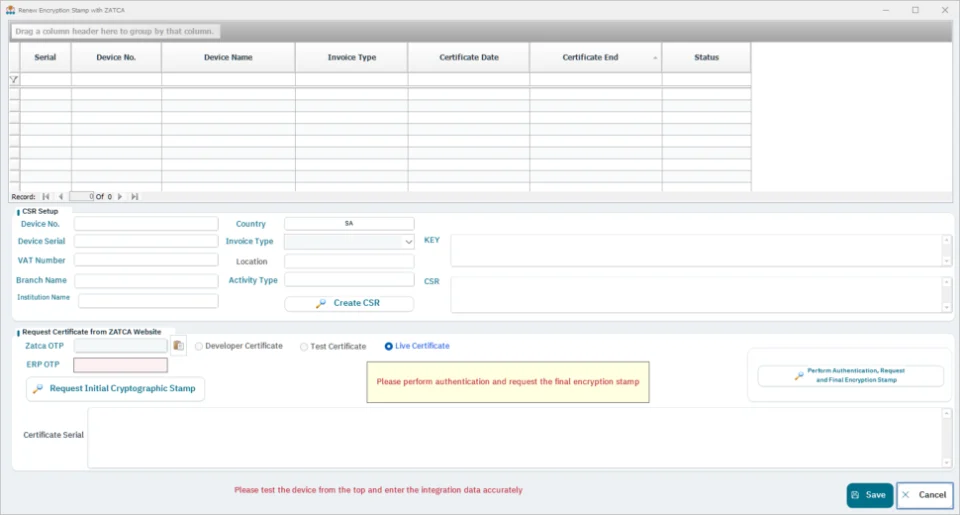This screenshot has height=515, width=960.
Task: Open the Invoice Type dropdown
Action: 408,242
